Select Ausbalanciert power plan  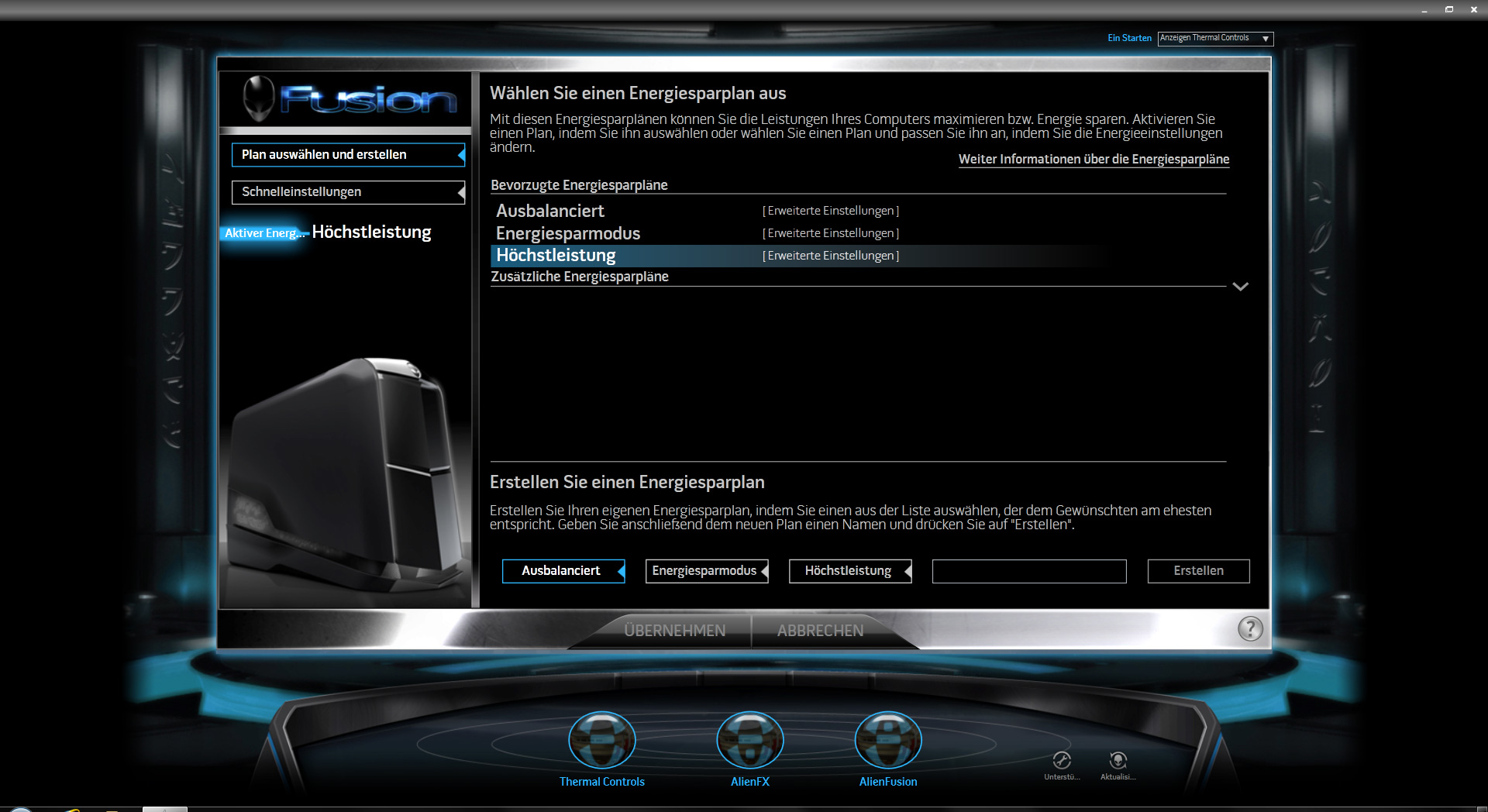coord(550,211)
